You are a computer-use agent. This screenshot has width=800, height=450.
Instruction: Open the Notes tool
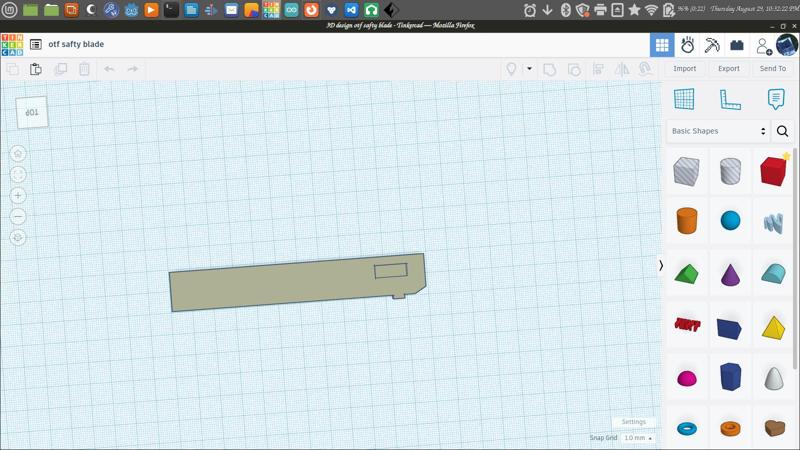pyautogui.click(x=776, y=99)
